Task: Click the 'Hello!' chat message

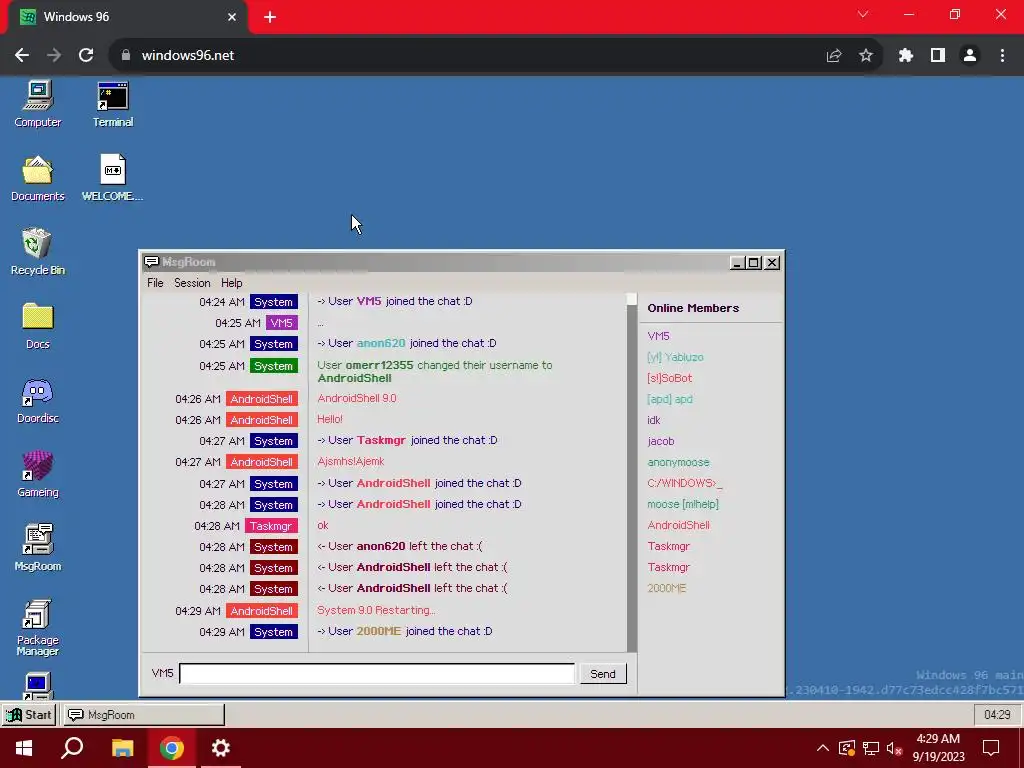Action: point(330,419)
